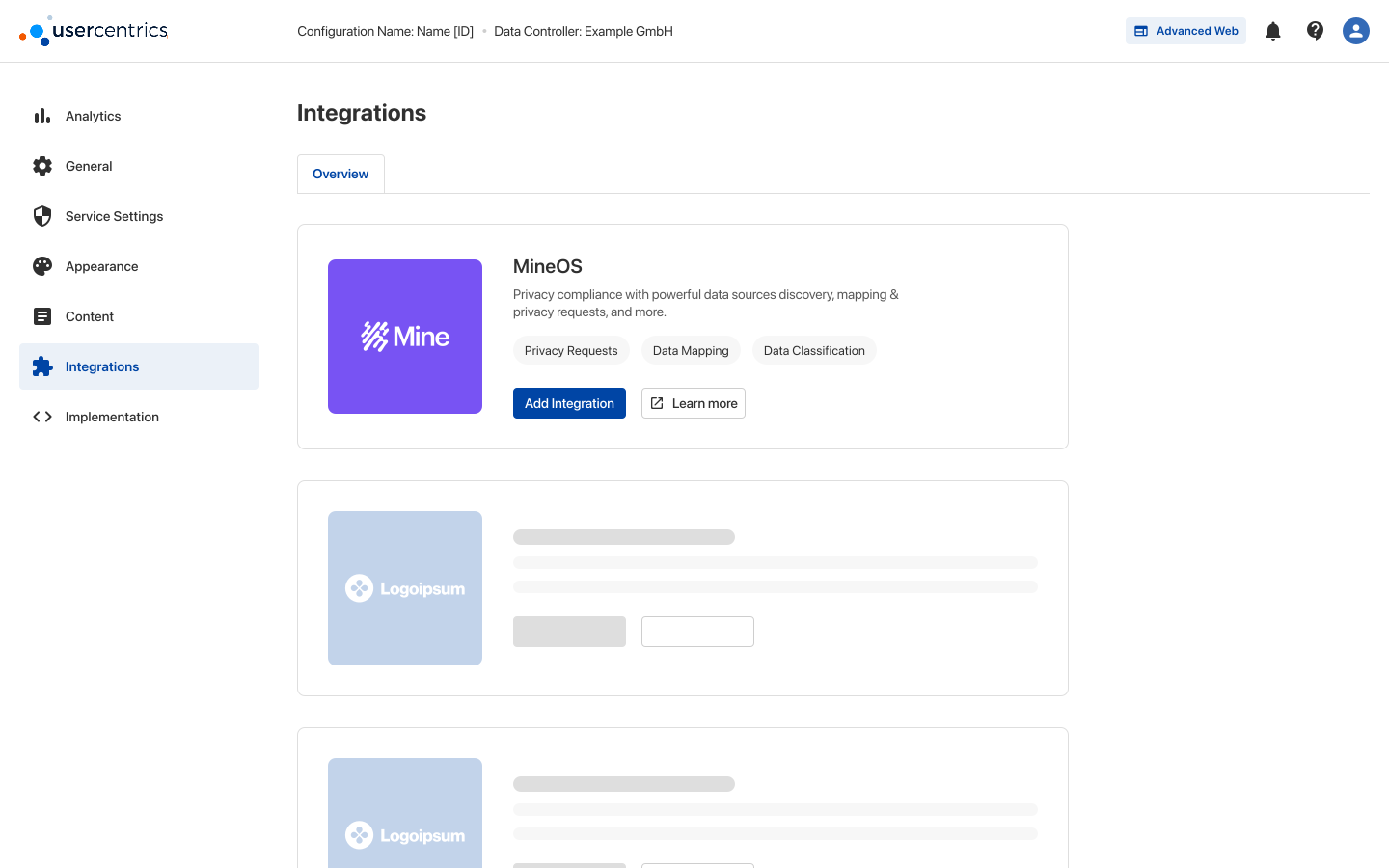Click the Implementation code brackets icon
Viewport: 1389px width, 868px height.
point(42,417)
